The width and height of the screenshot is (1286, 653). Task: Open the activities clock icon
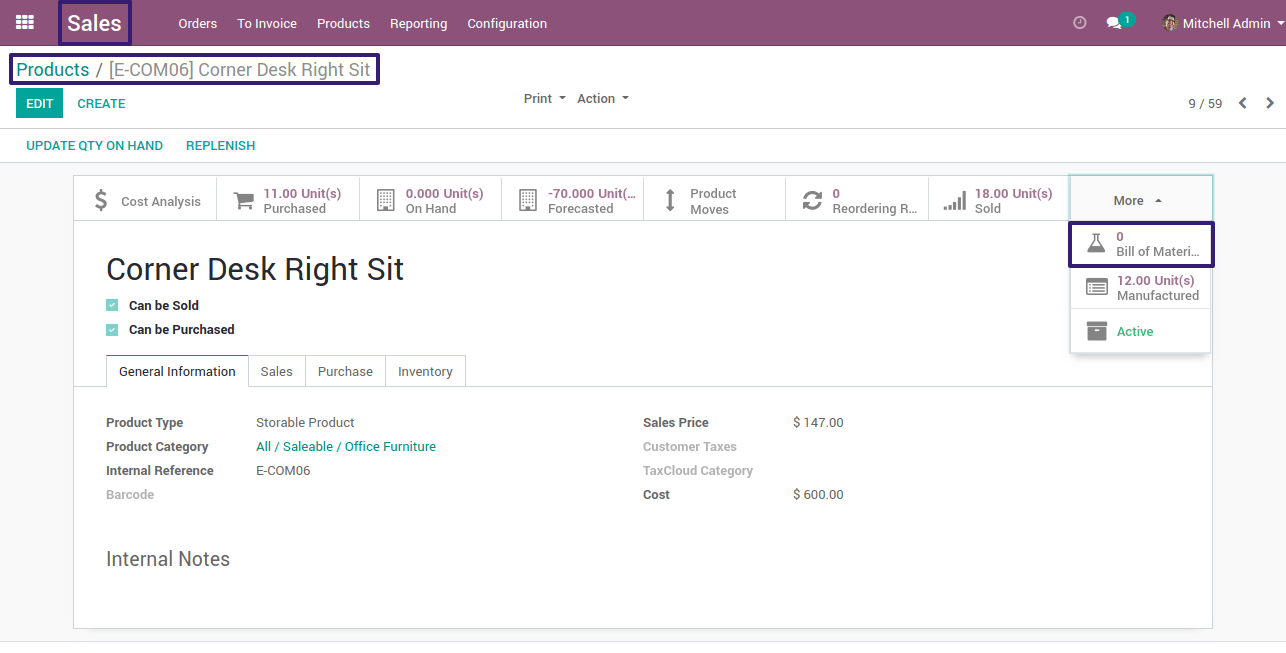(x=1079, y=23)
